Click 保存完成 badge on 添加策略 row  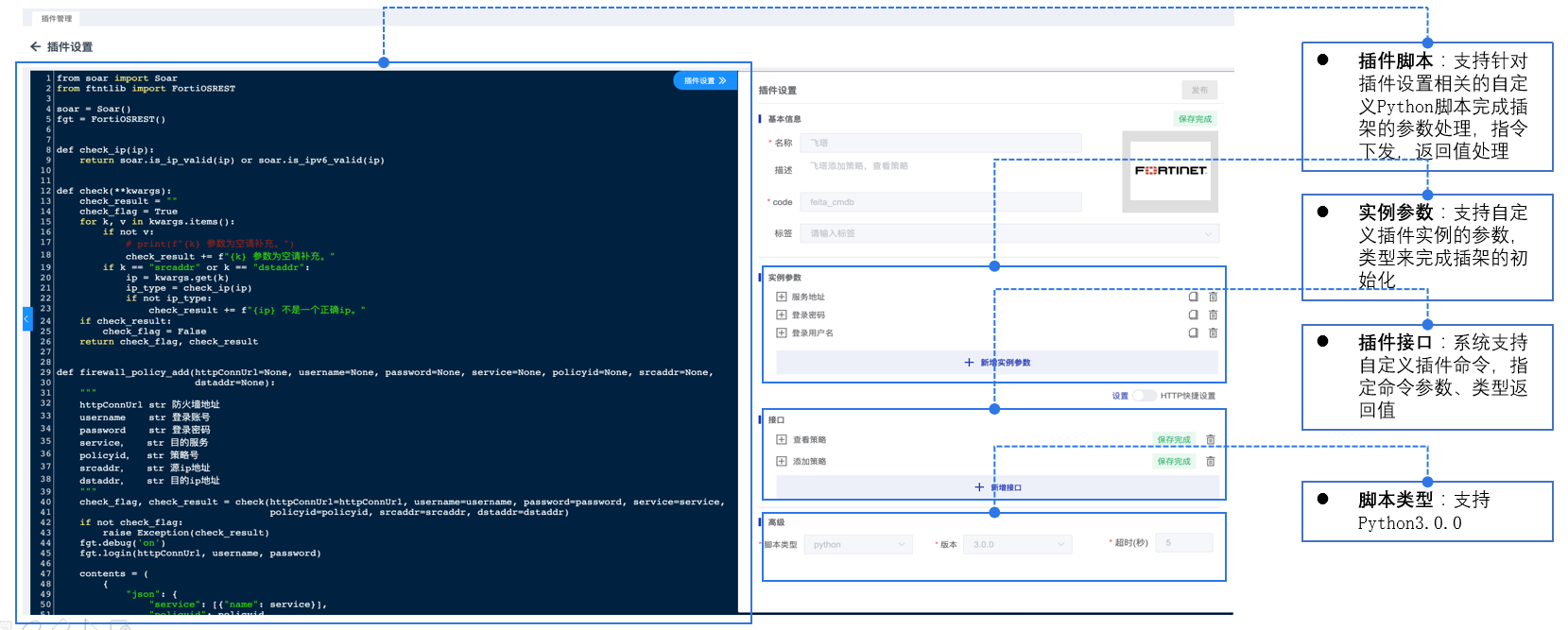(1174, 461)
